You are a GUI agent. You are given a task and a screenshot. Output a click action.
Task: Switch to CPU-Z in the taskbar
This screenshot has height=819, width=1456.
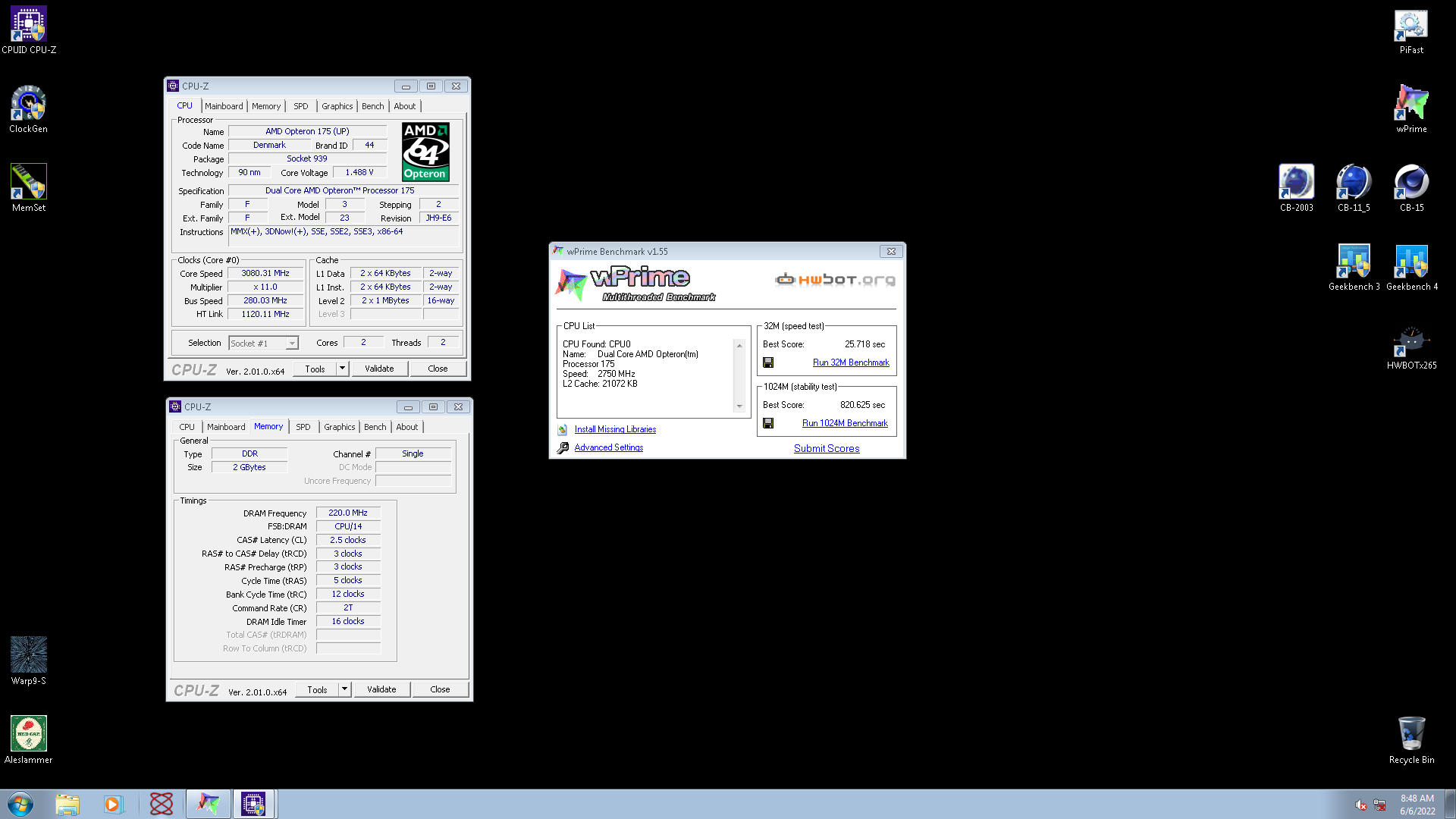[253, 804]
